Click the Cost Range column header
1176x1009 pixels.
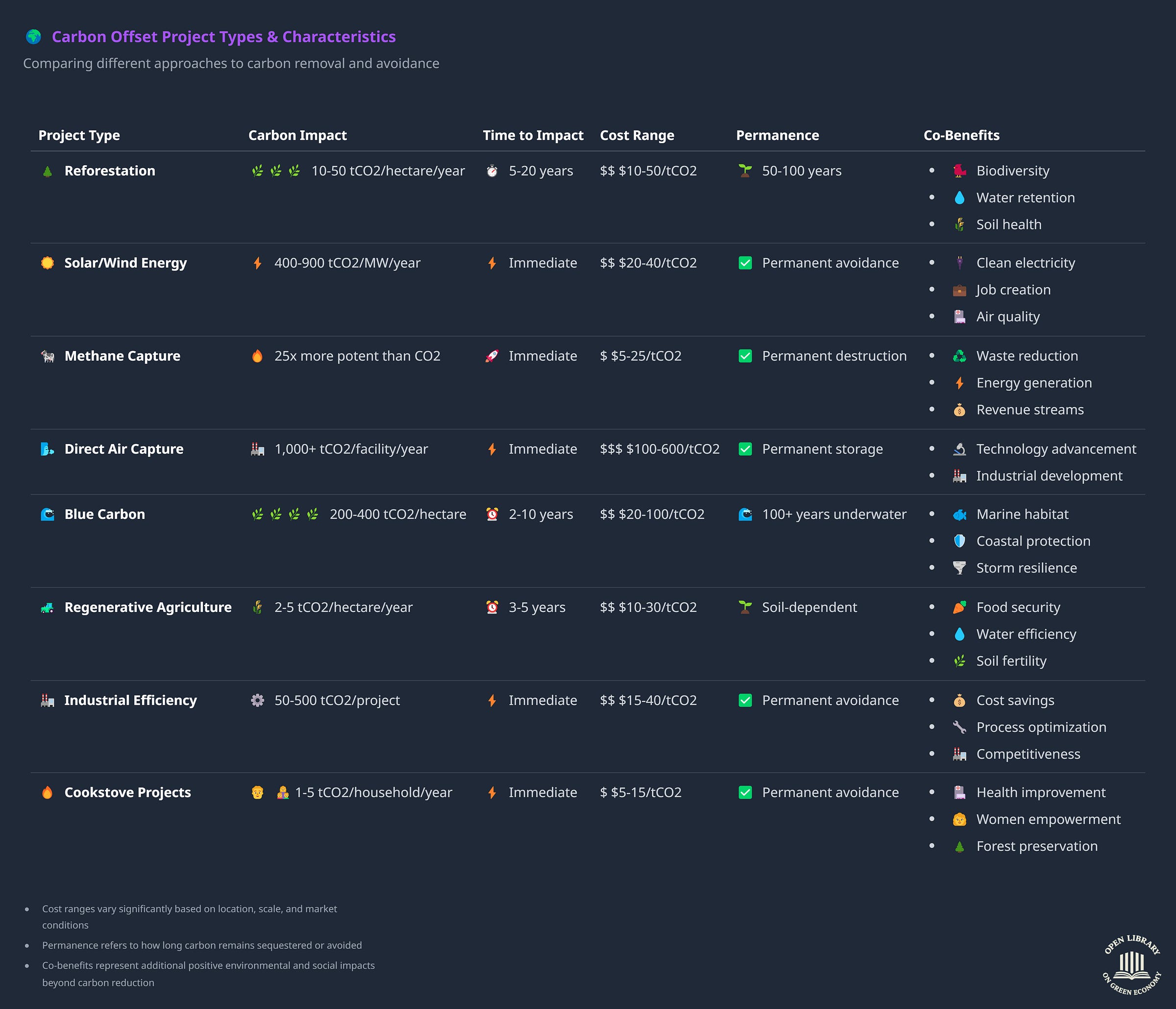tap(637, 136)
